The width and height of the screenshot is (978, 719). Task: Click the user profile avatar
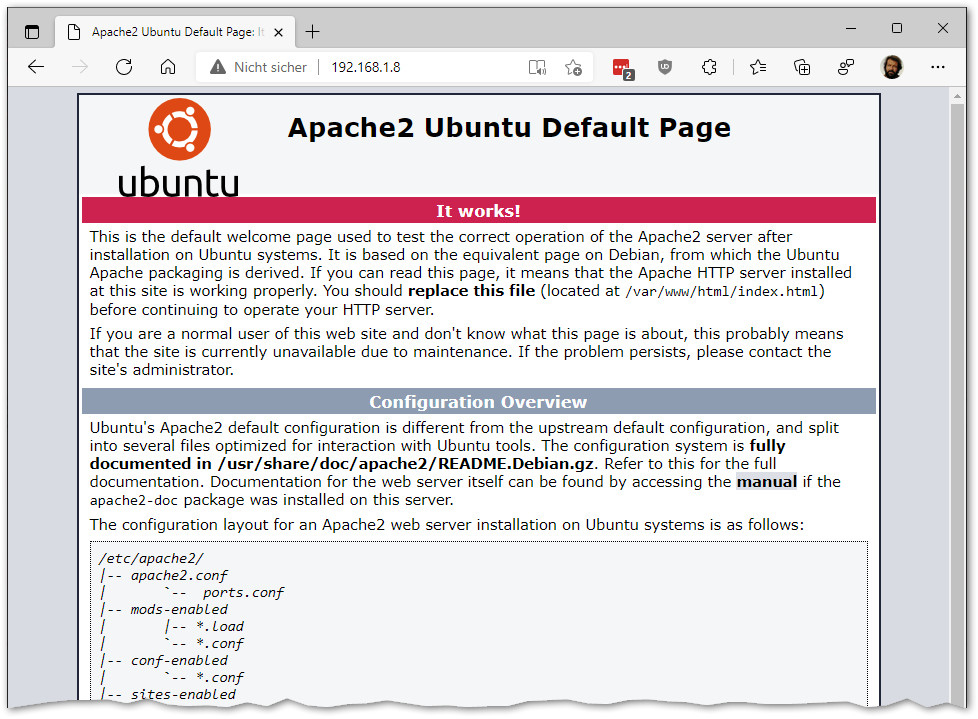(891, 67)
